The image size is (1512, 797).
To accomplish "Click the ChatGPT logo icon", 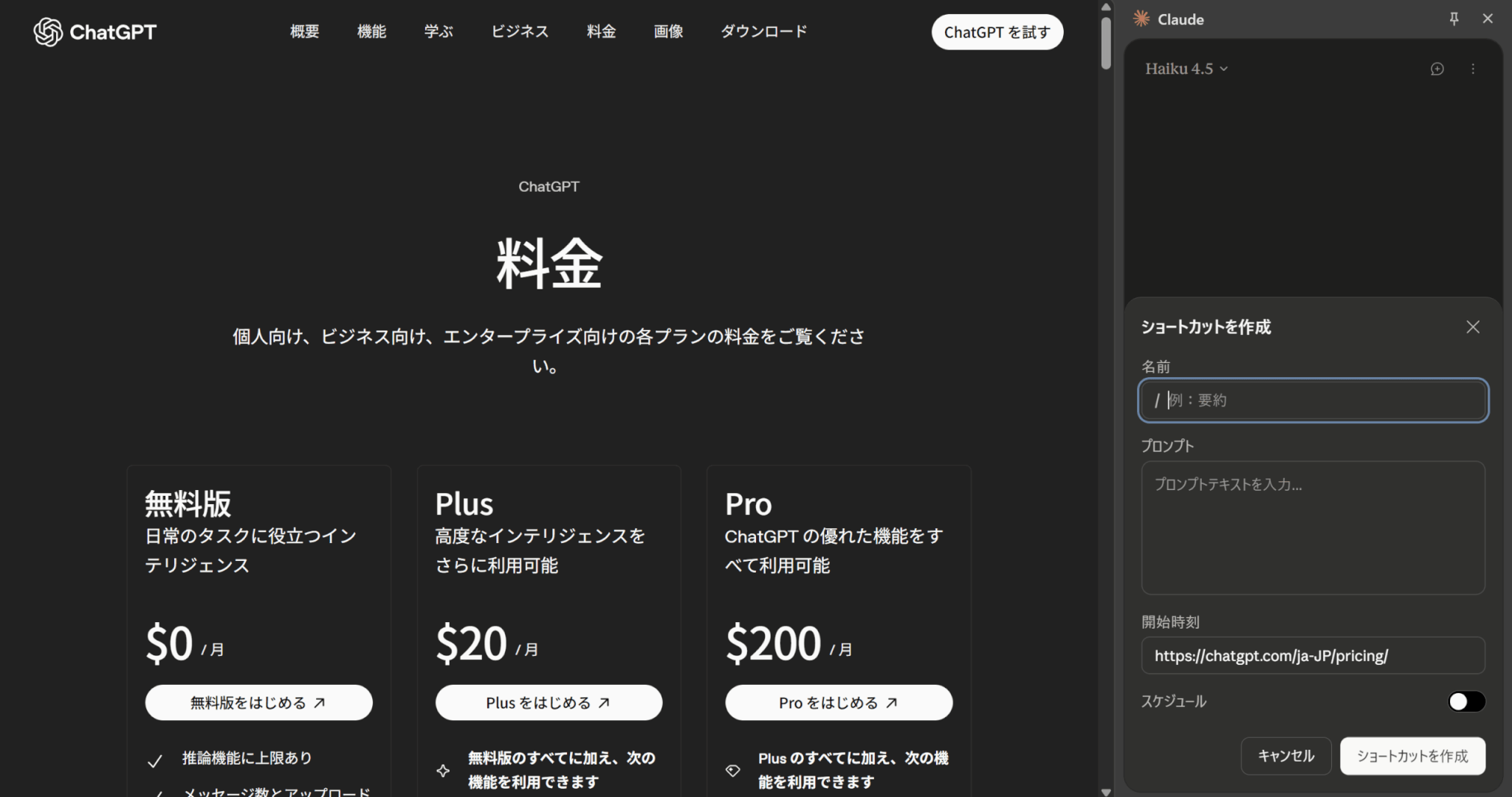I will (x=48, y=32).
